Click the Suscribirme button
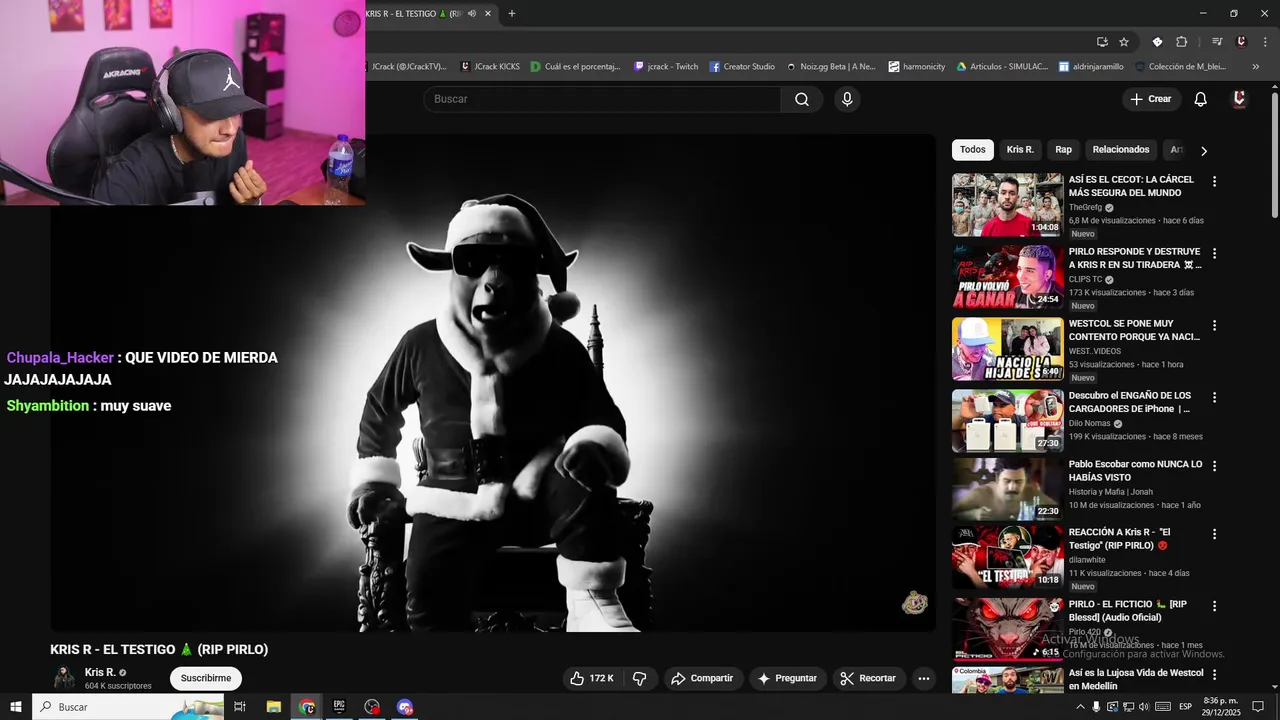Image resolution: width=1280 pixels, height=720 pixels. click(x=206, y=678)
